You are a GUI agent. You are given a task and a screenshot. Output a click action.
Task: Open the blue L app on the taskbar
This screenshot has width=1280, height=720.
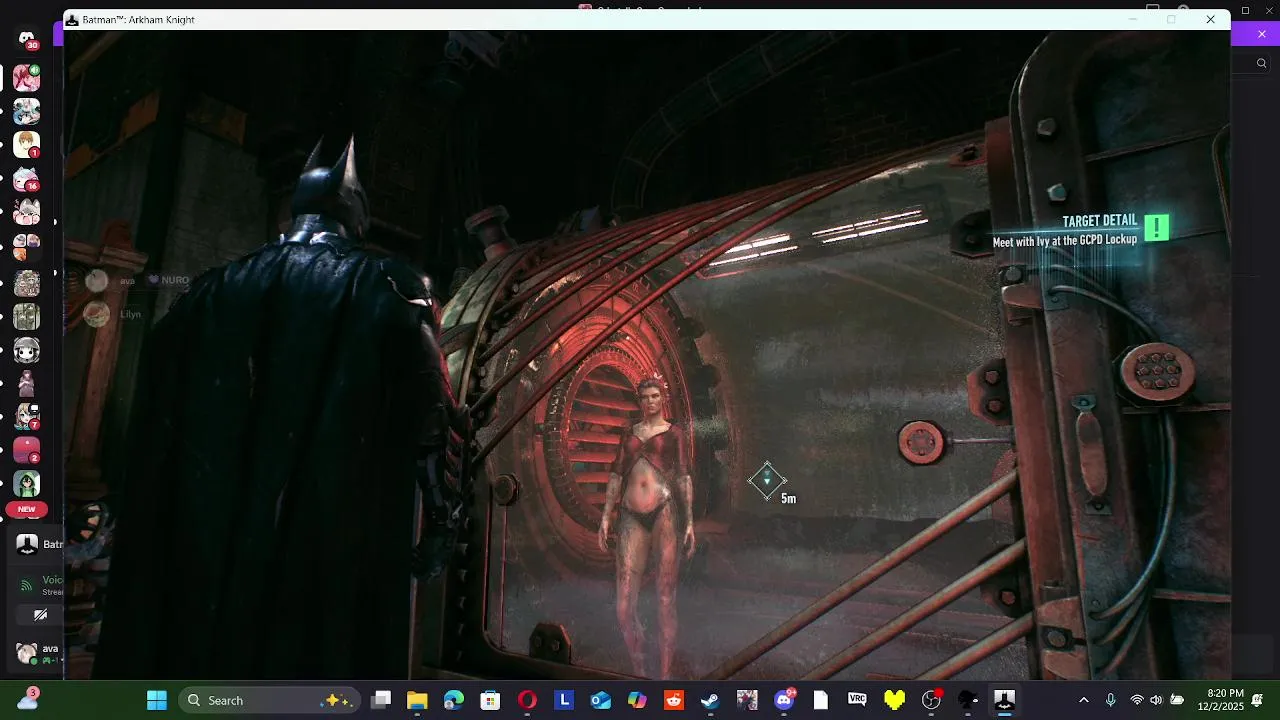point(564,700)
